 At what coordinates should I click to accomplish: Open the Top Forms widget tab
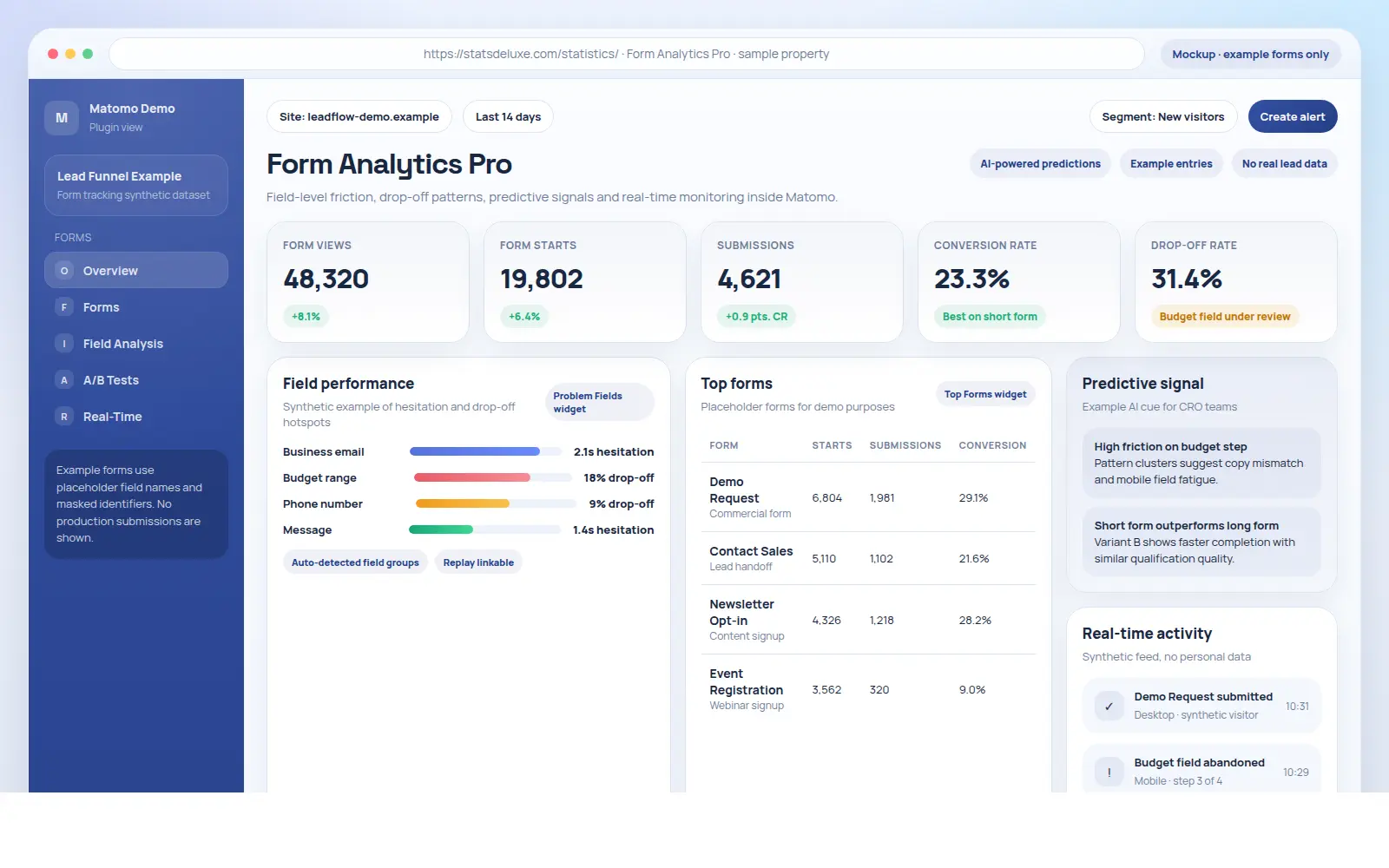pyautogui.click(x=984, y=394)
